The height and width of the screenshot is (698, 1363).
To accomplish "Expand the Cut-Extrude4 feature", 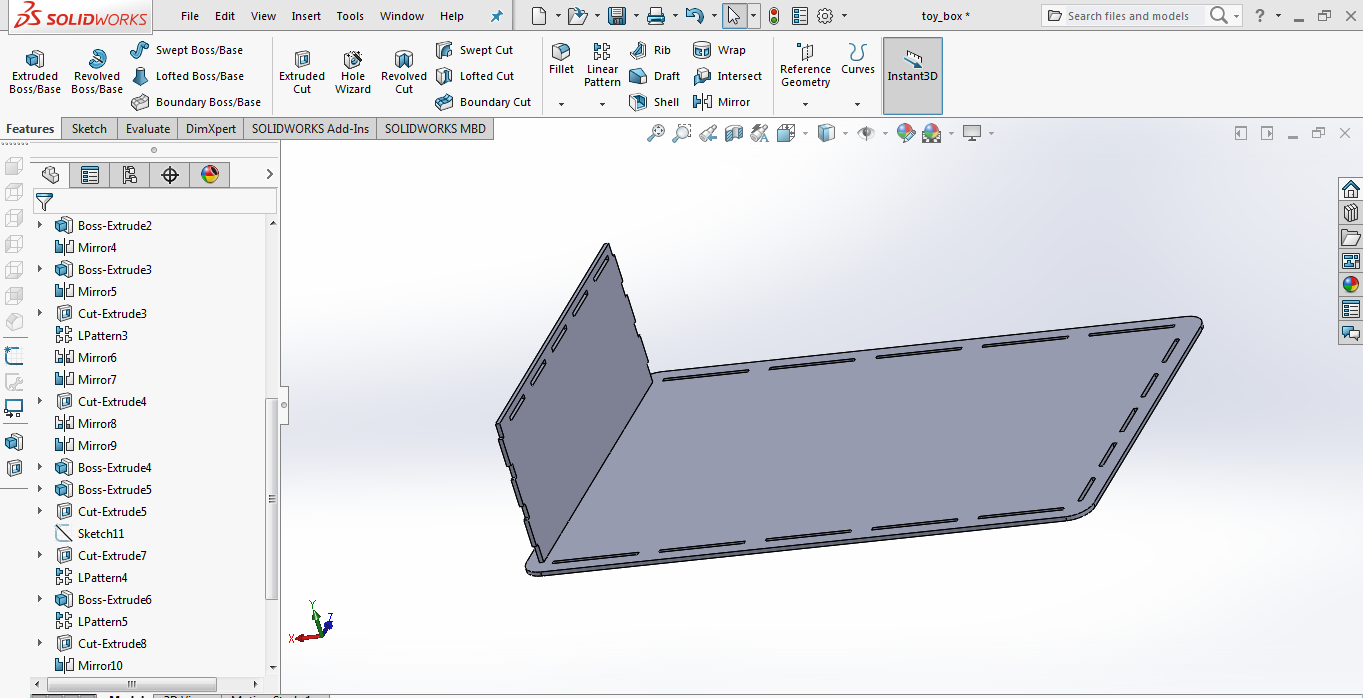I will click(40, 401).
